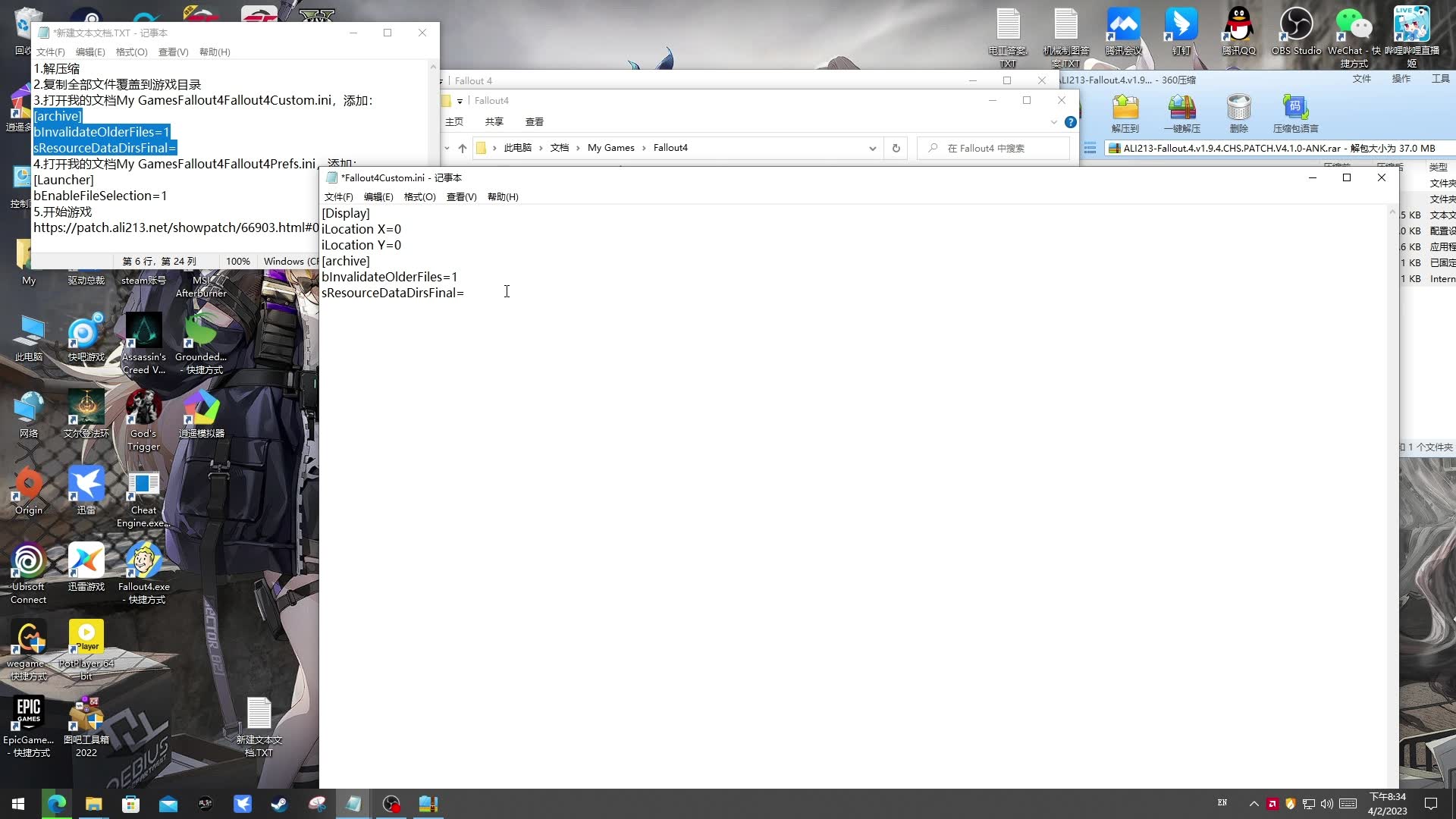1456x819 pixels.
Task: Click 文档 in breadcrumb path
Action: 560,148
